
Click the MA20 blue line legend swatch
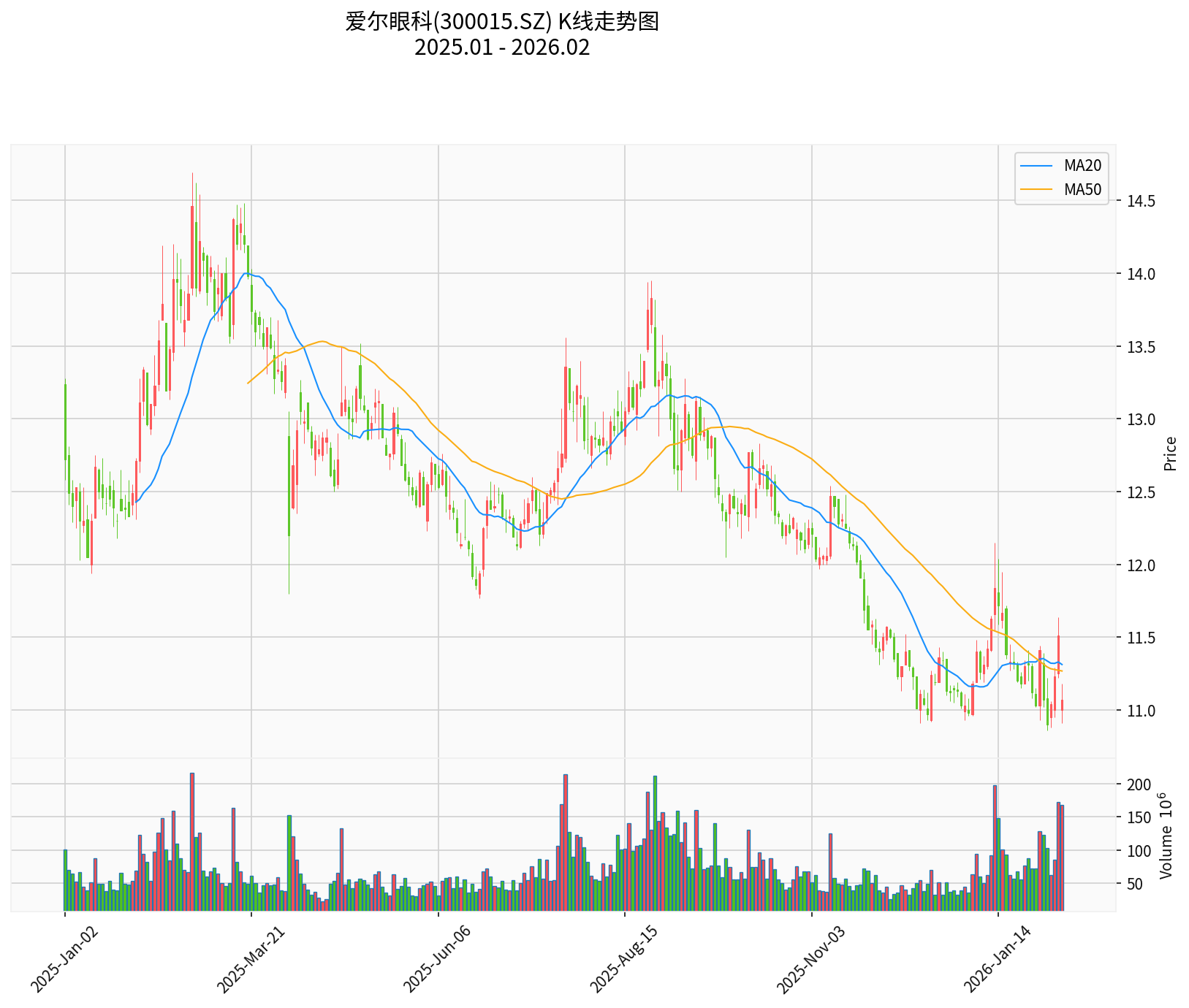[x=1036, y=166]
